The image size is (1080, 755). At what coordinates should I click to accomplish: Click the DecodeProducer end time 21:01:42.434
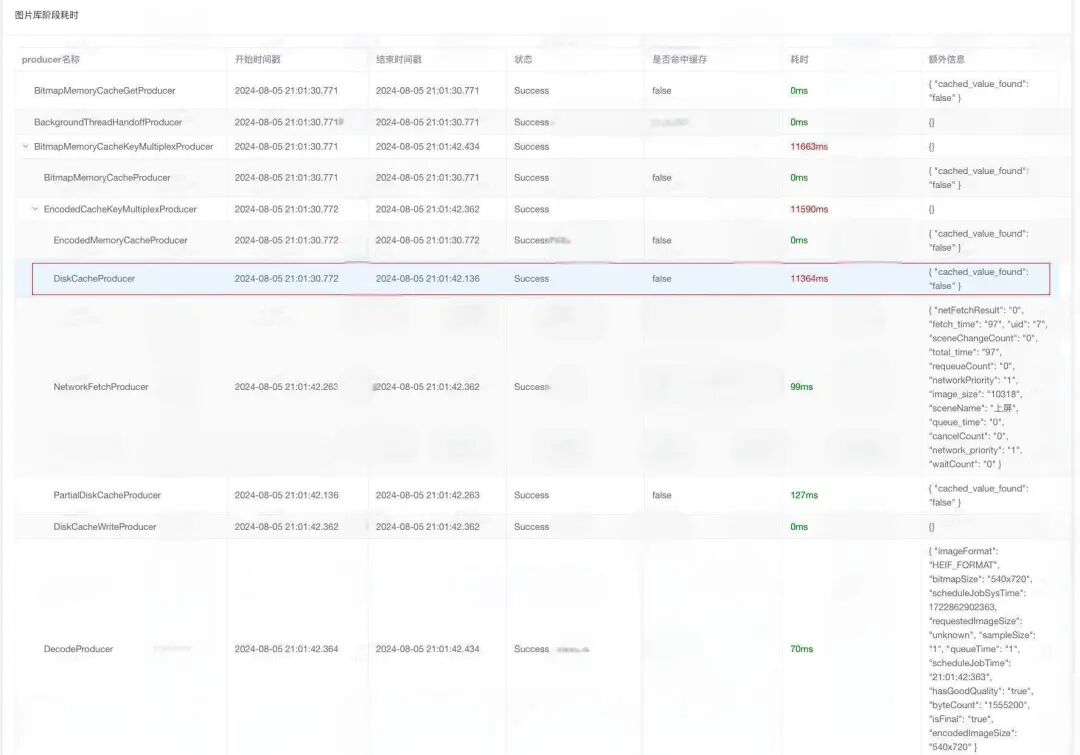(428, 649)
